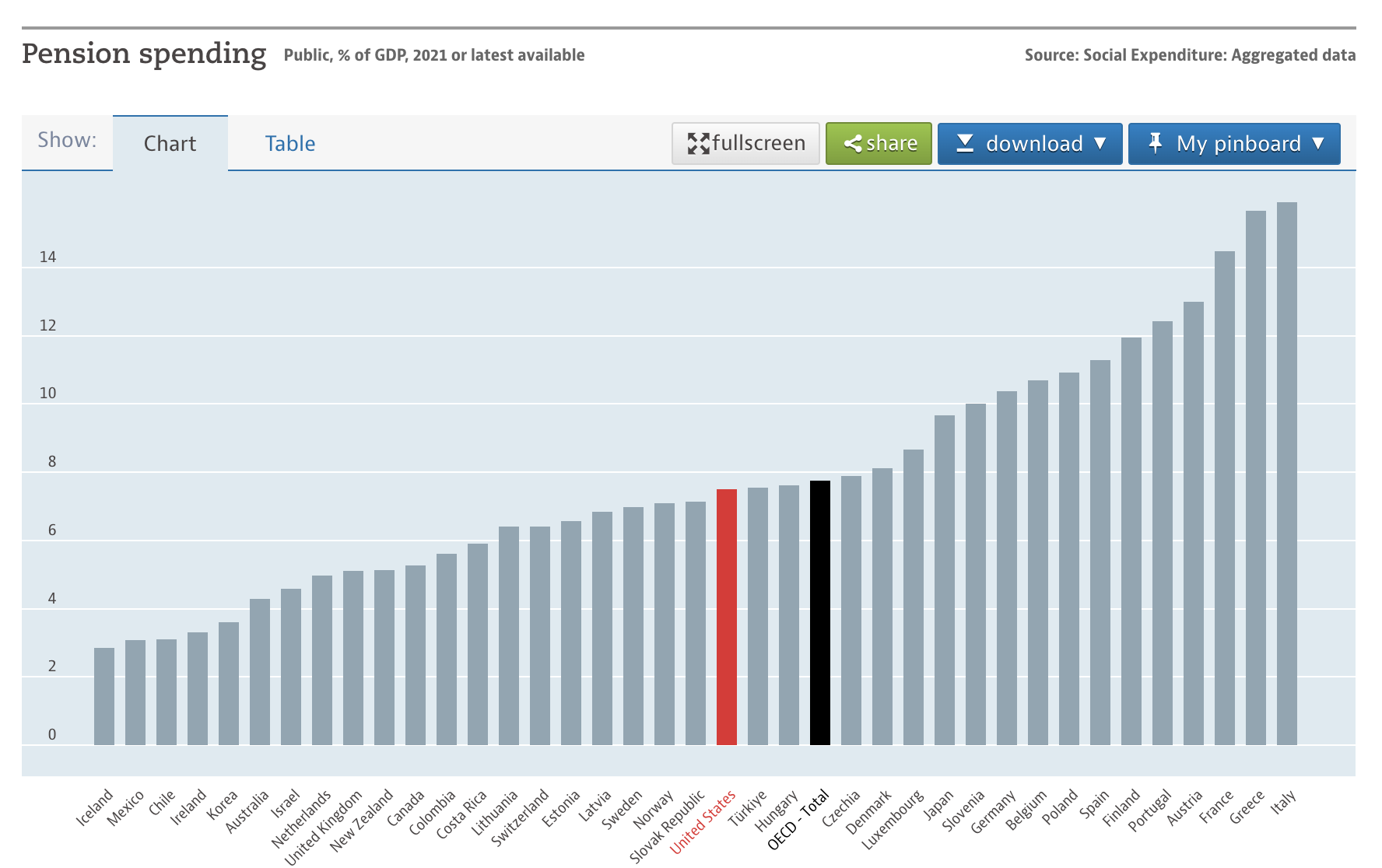Switch to the Table tab

tap(289, 144)
